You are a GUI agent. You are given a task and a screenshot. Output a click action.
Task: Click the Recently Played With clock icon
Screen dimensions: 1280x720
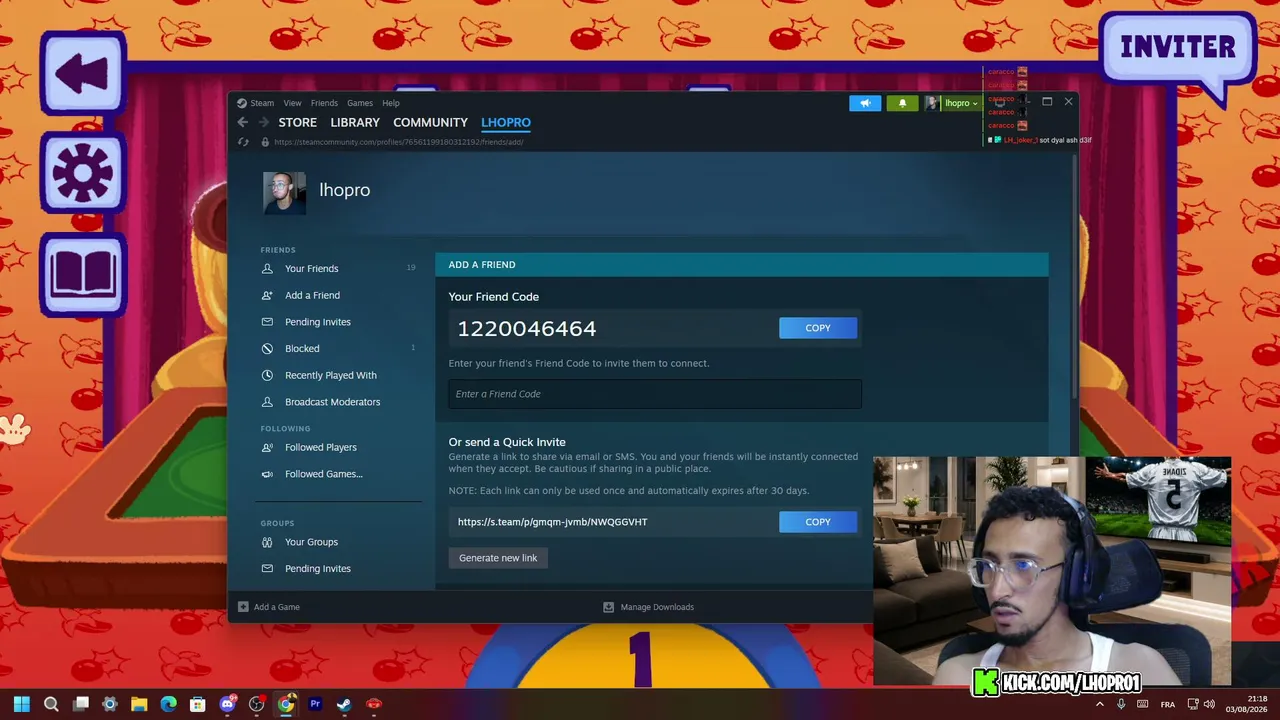267,375
